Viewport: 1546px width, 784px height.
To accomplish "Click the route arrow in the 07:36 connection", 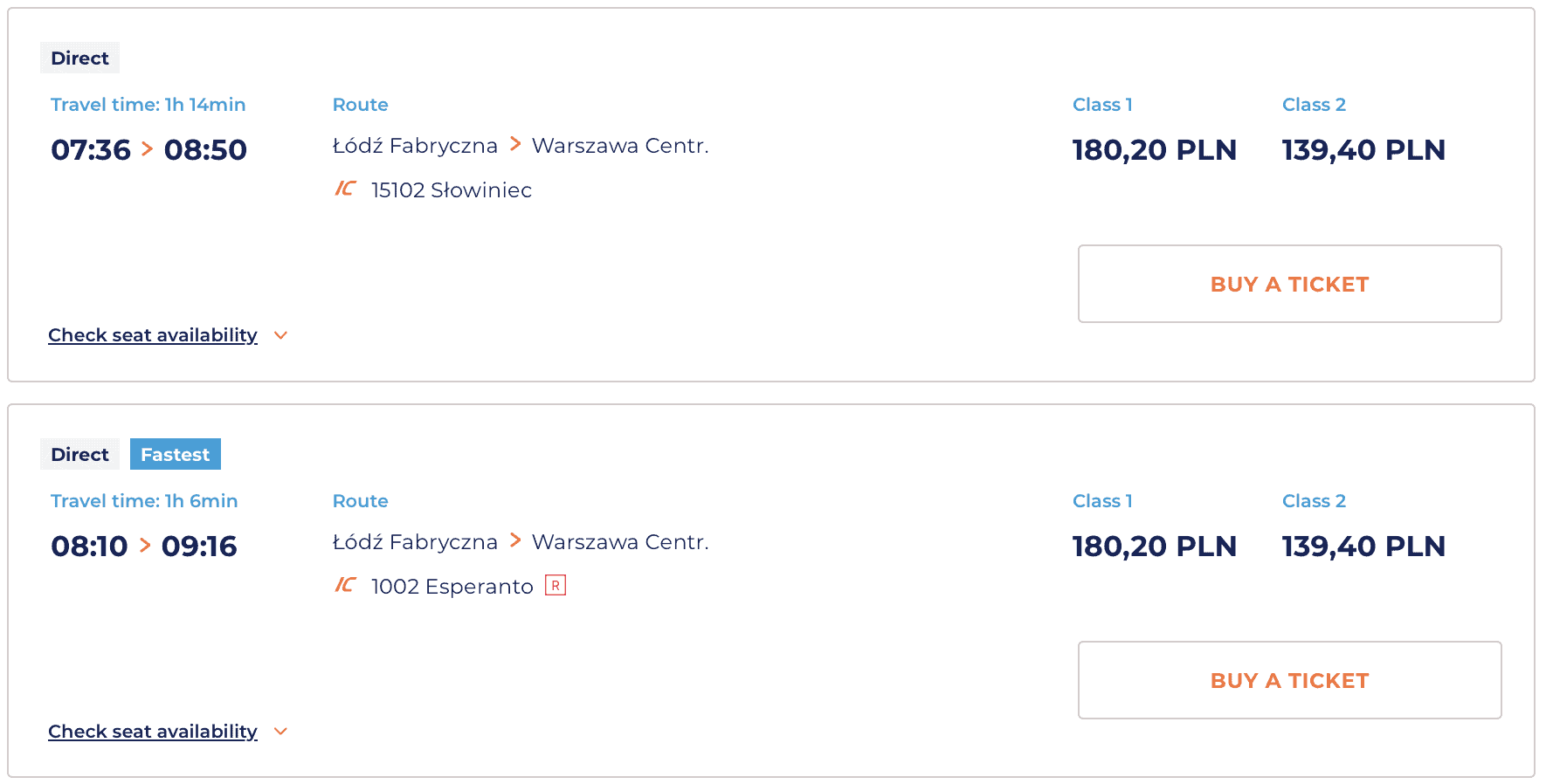I will [515, 144].
